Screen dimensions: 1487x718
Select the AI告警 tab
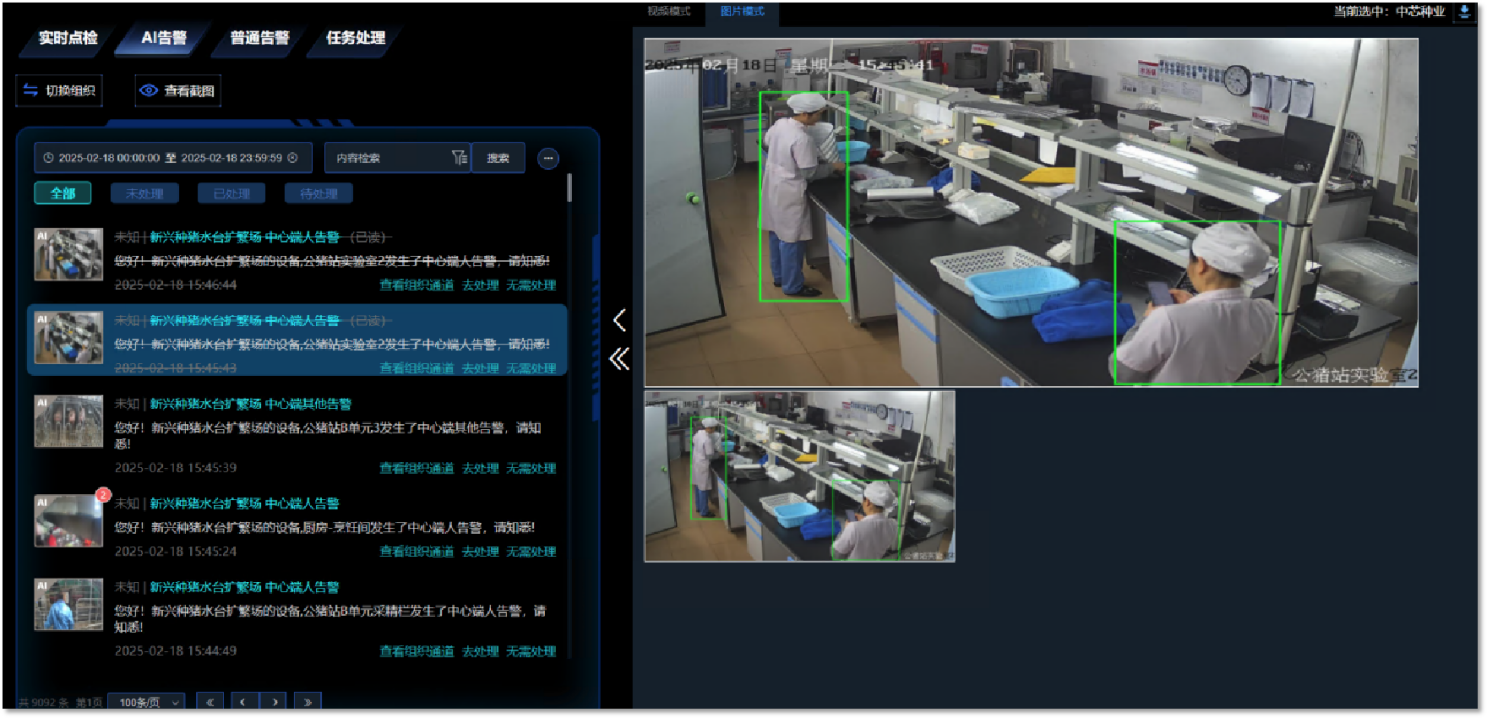pos(163,38)
